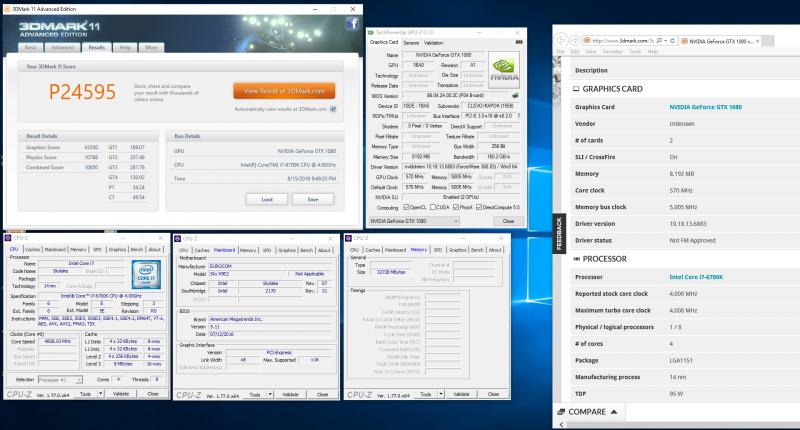Open the address bar search dropdown arrow
The height and width of the screenshot is (430, 800).
click(665, 40)
